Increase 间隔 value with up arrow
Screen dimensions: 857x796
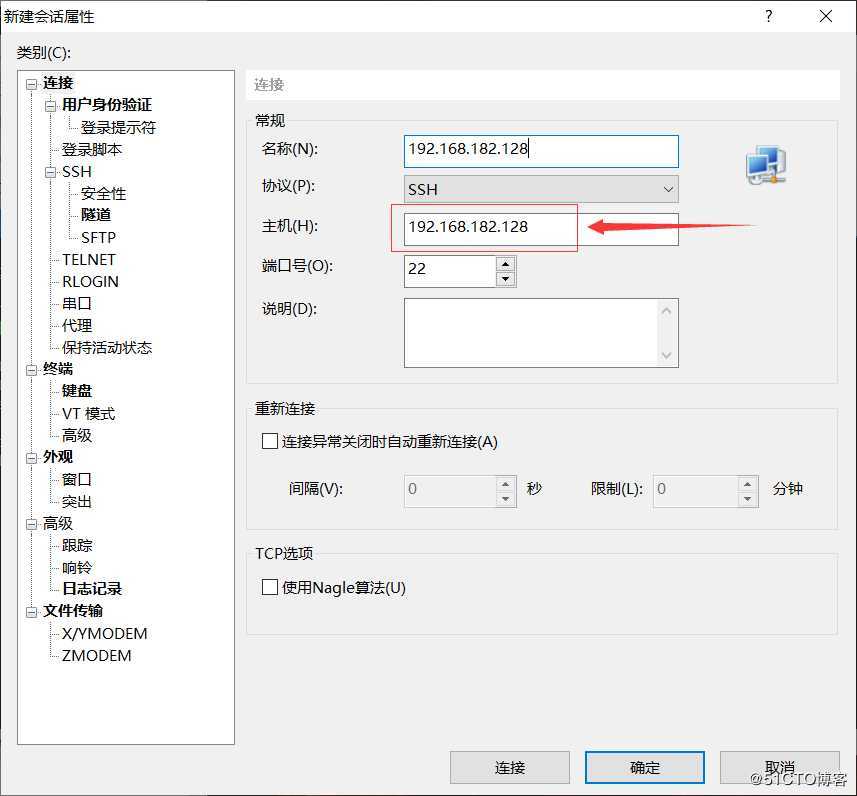506,484
